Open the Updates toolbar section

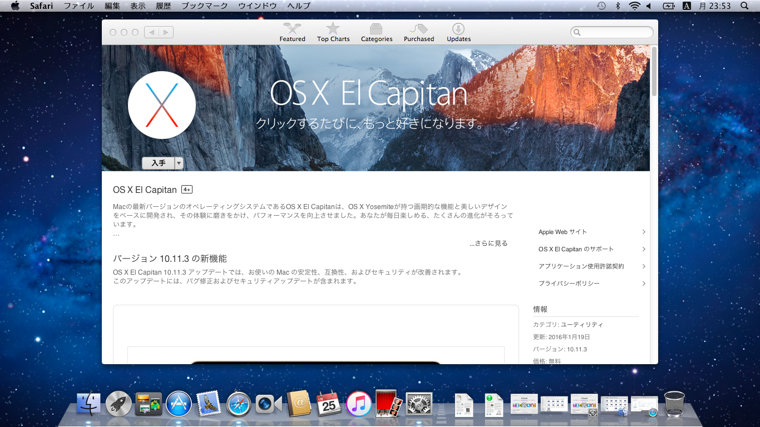point(458,32)
